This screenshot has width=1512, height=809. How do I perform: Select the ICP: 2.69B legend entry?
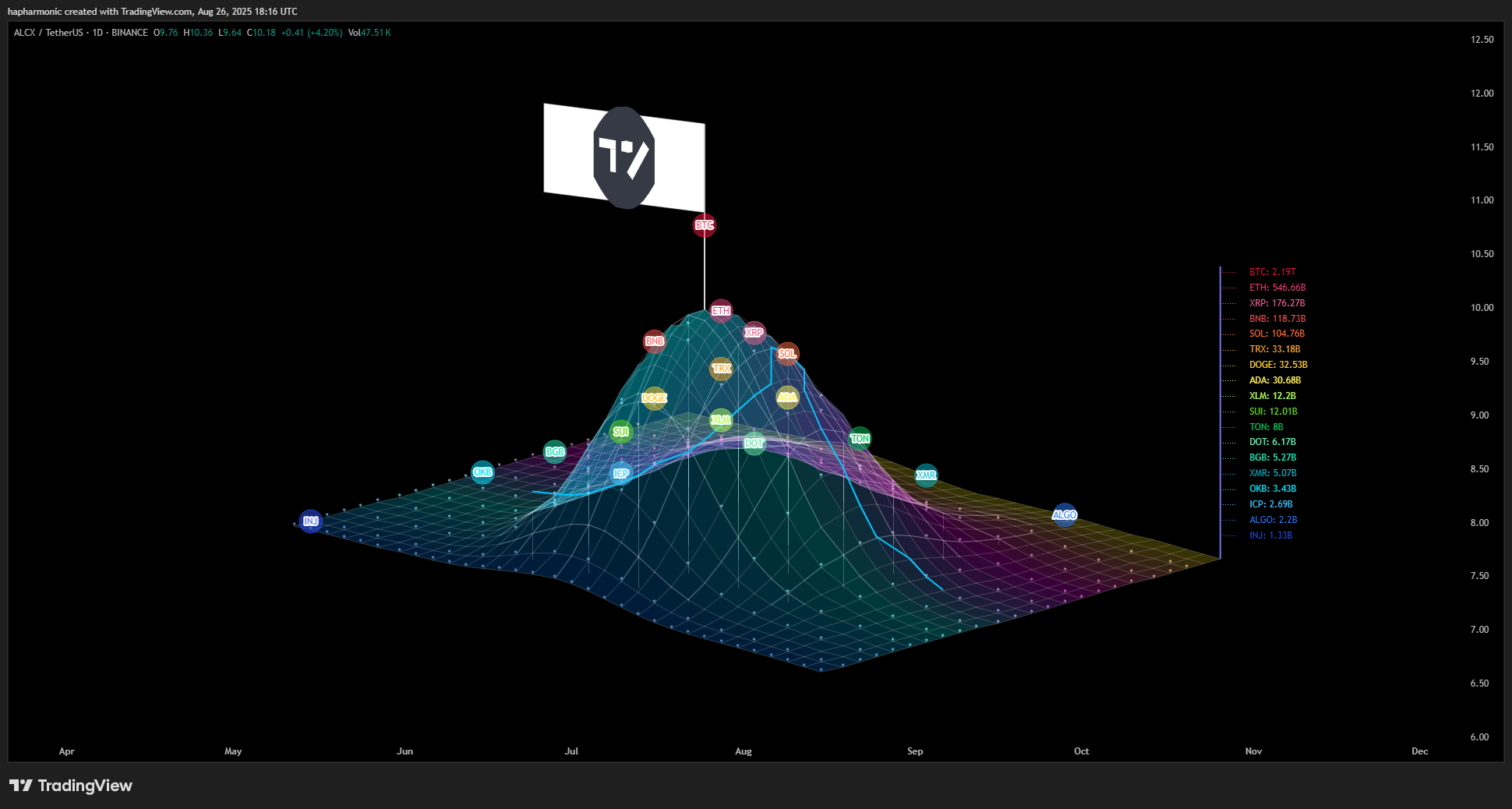[x=1270, y=504]
